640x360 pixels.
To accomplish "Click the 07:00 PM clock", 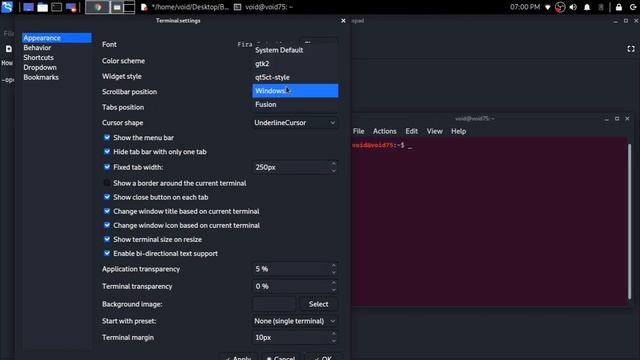I will [524, 7].
